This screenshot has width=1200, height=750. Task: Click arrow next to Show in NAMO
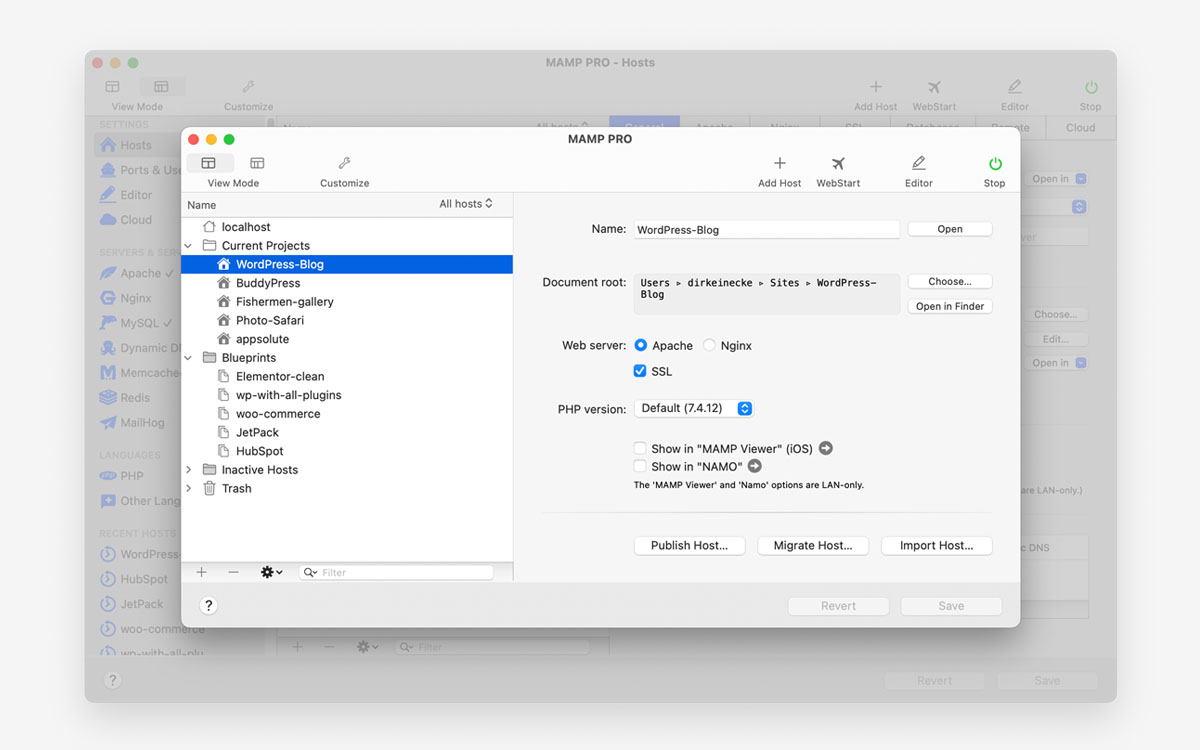click(755, 466)
